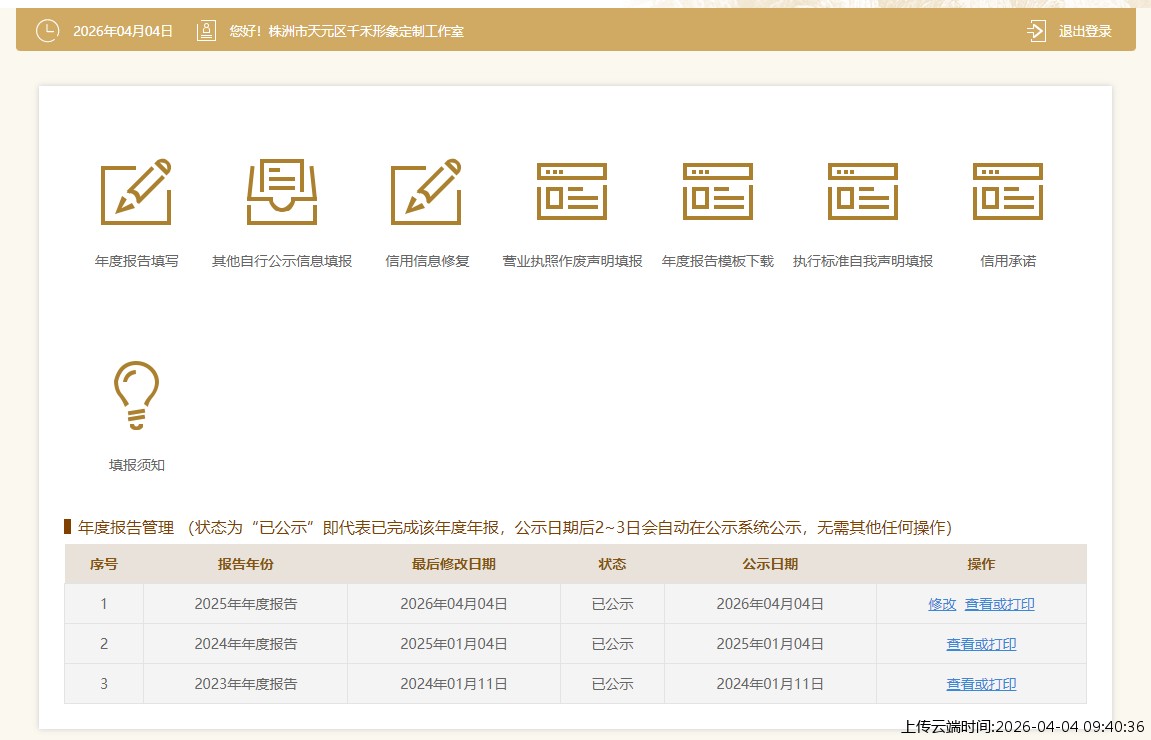
Task: Click the 信用承诺 text label
Action: (x=1007, y=261)
